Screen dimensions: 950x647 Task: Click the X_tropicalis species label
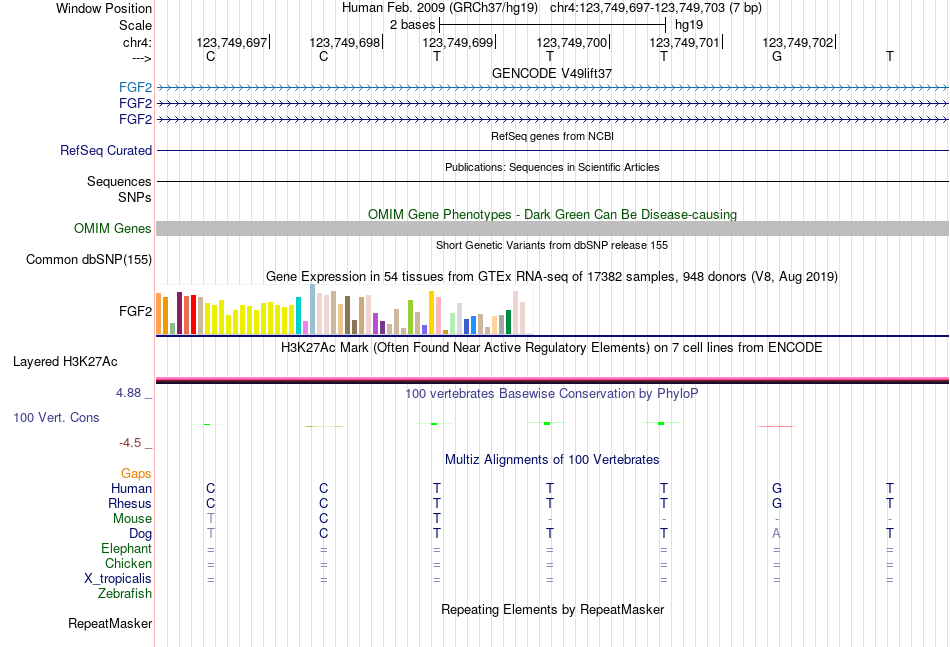pyautogui.click(x=118, y=579)
